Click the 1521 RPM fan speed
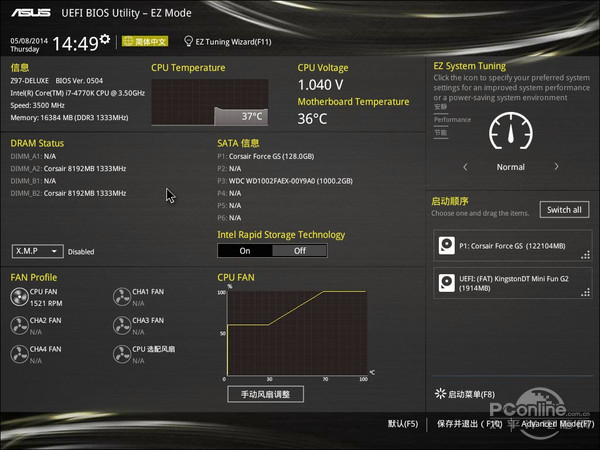Screen dimensions: 600x450 coord(46,303)
